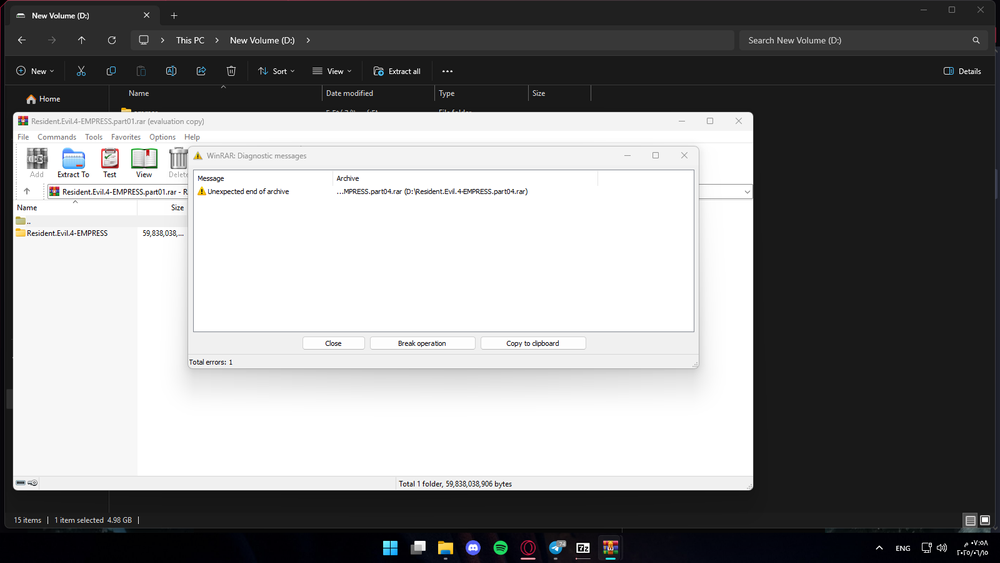Click the Explorer search magnifier icon
This screenshot has height=563, width=1000.
(976, 40)
